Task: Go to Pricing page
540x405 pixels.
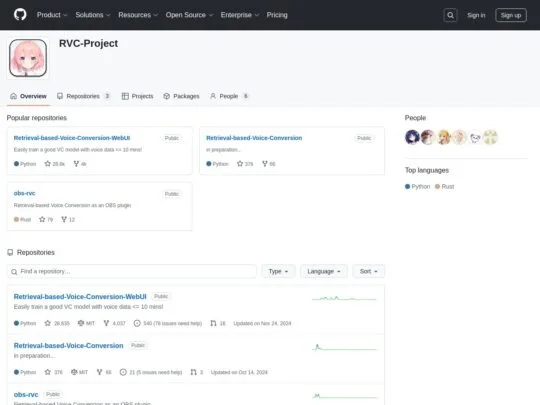Action: [277, 15]
